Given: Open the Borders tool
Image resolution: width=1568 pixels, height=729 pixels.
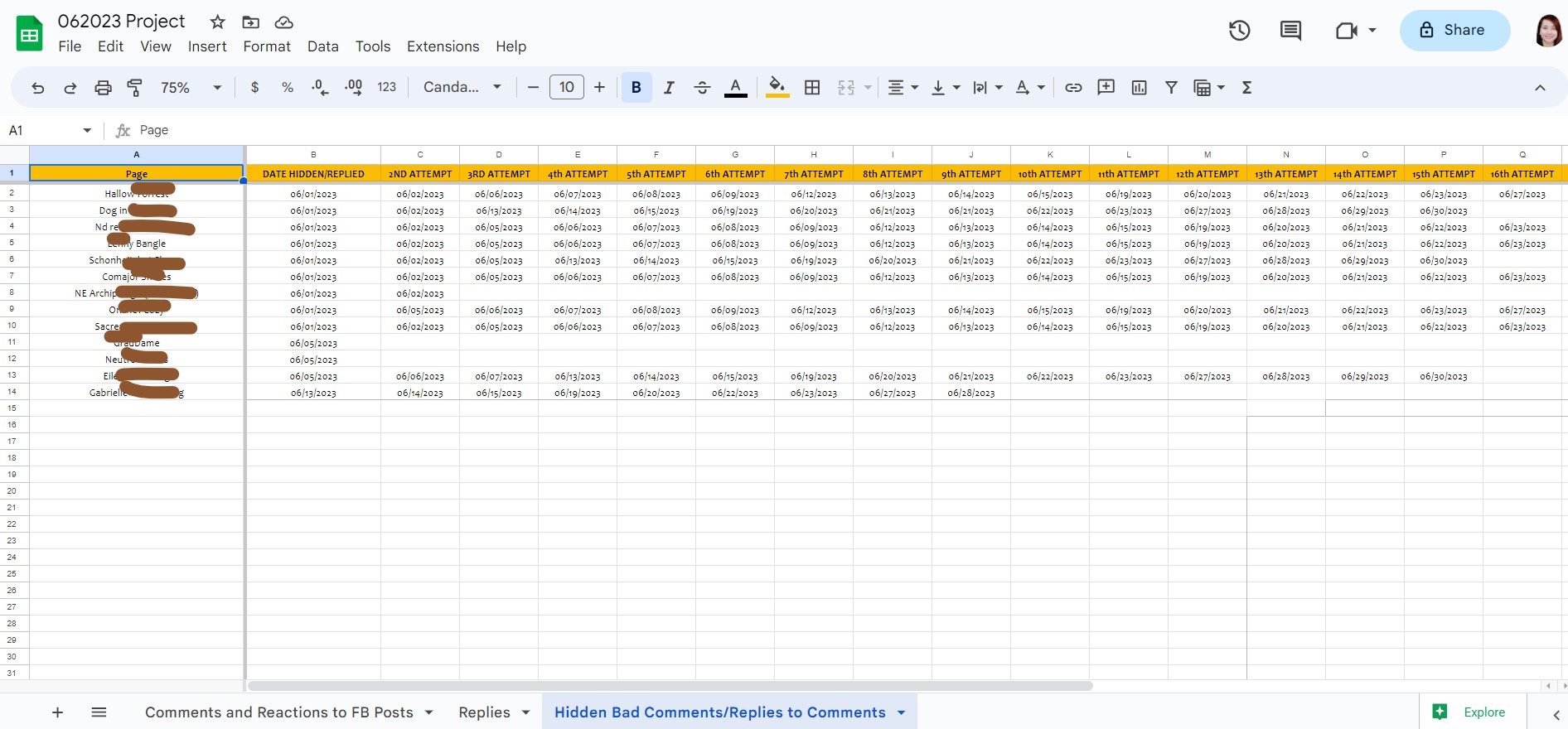Looking at the screenshot, I should [812, 87].
